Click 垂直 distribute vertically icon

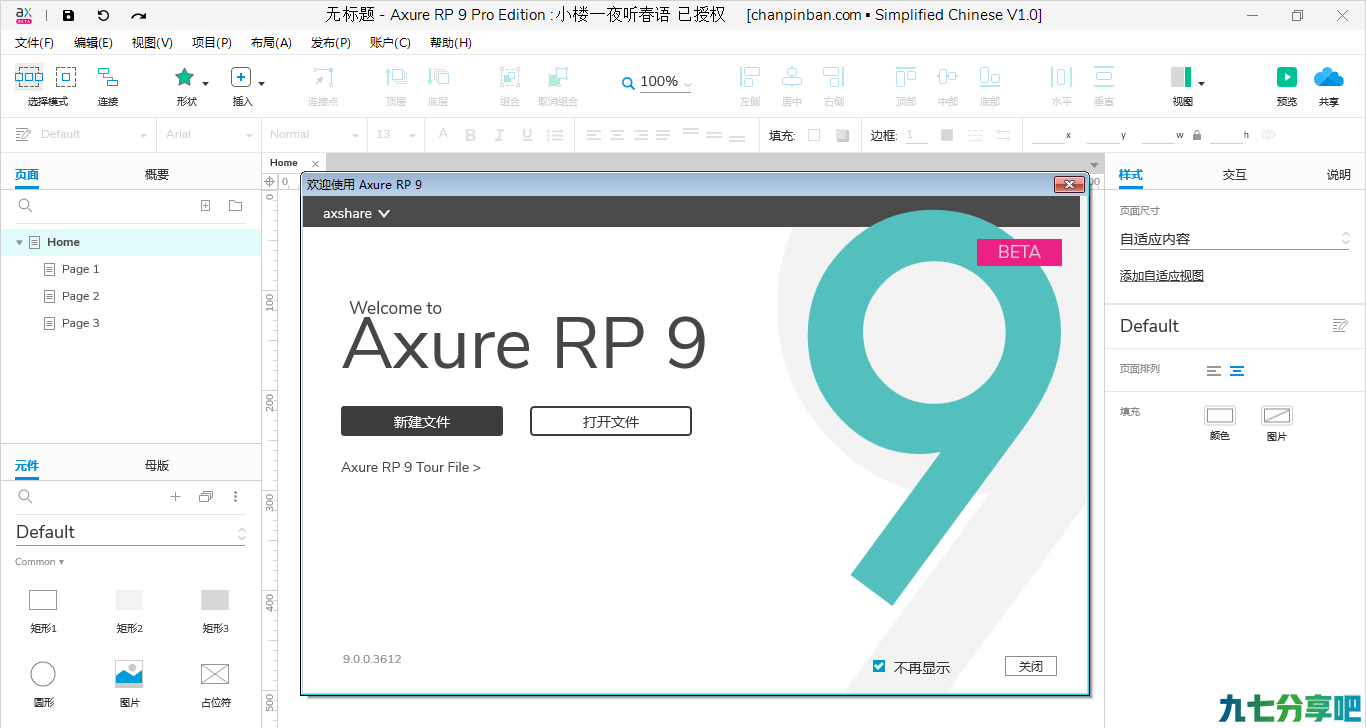pyautogui.click(x=1104, y=77)
